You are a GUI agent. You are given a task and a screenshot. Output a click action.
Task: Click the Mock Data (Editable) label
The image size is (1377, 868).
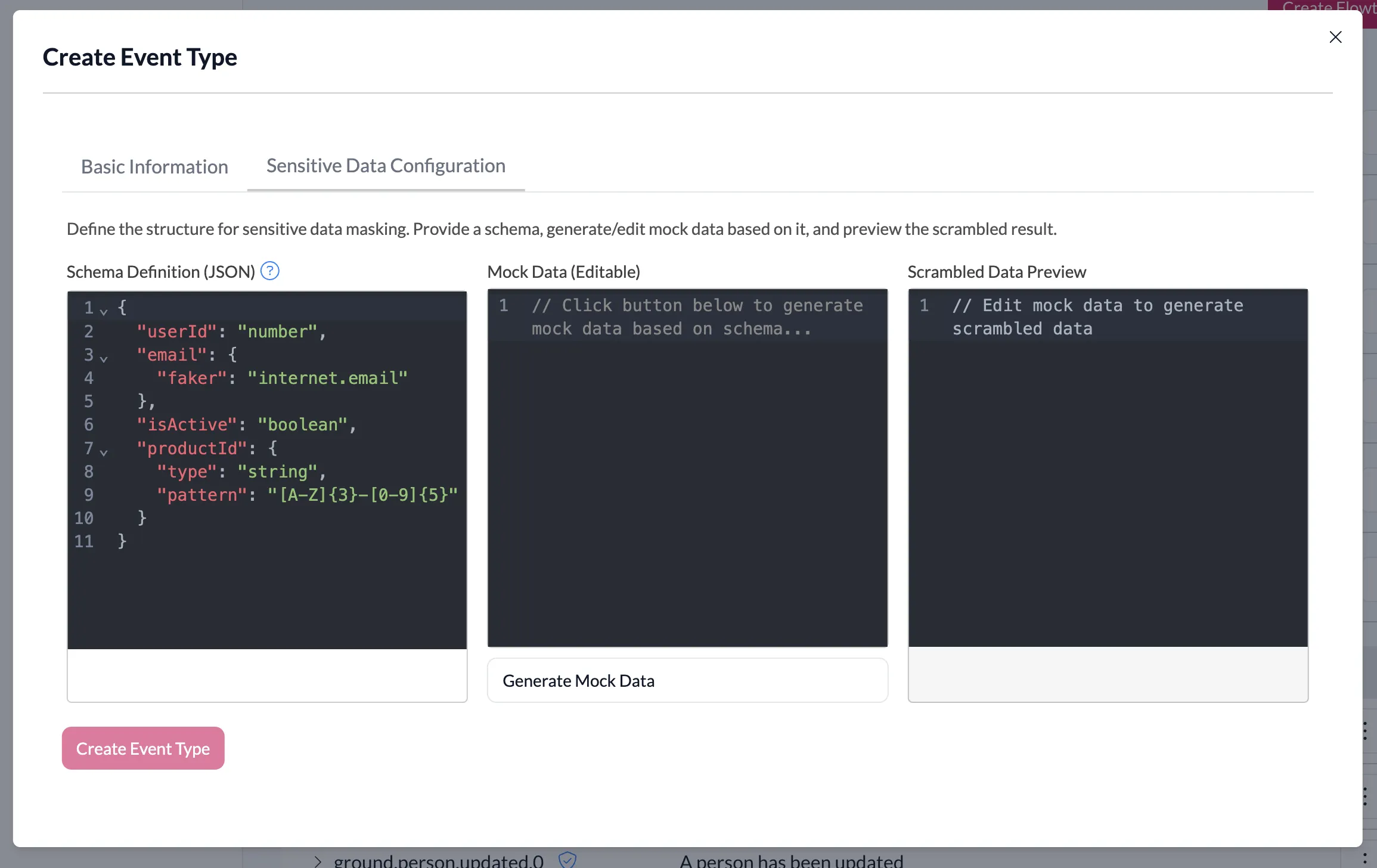(563, 272)
